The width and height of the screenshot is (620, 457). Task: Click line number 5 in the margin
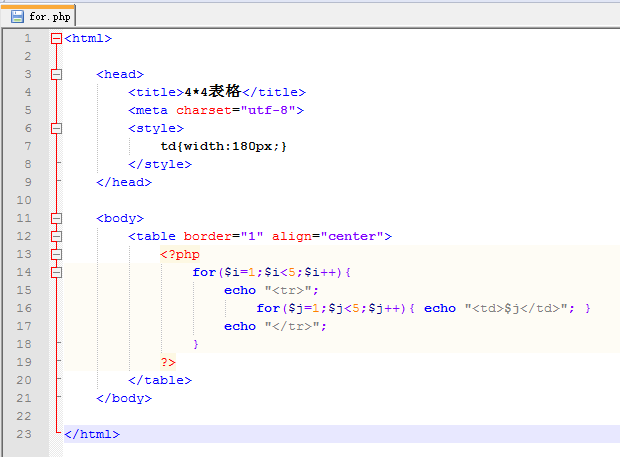pos(28,110)
